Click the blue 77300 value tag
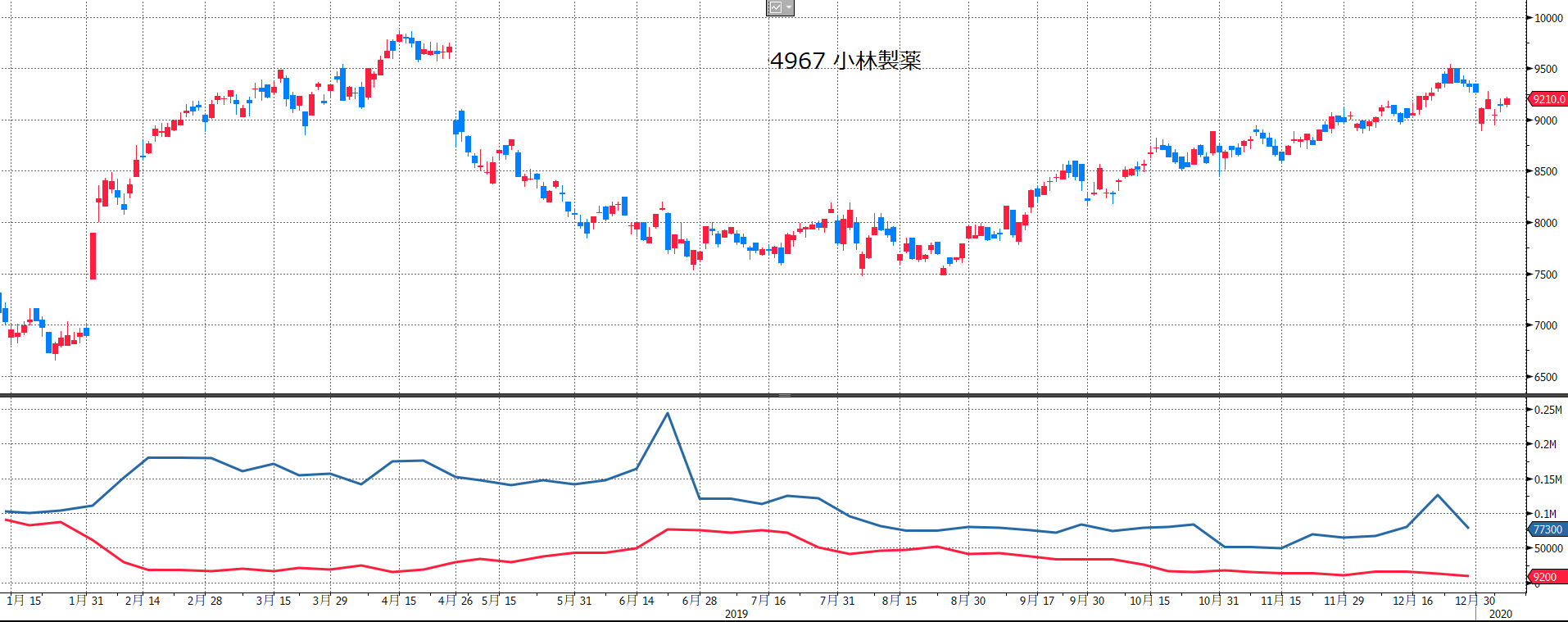Screen dimensions: 1568x622 pos(1548,529)
